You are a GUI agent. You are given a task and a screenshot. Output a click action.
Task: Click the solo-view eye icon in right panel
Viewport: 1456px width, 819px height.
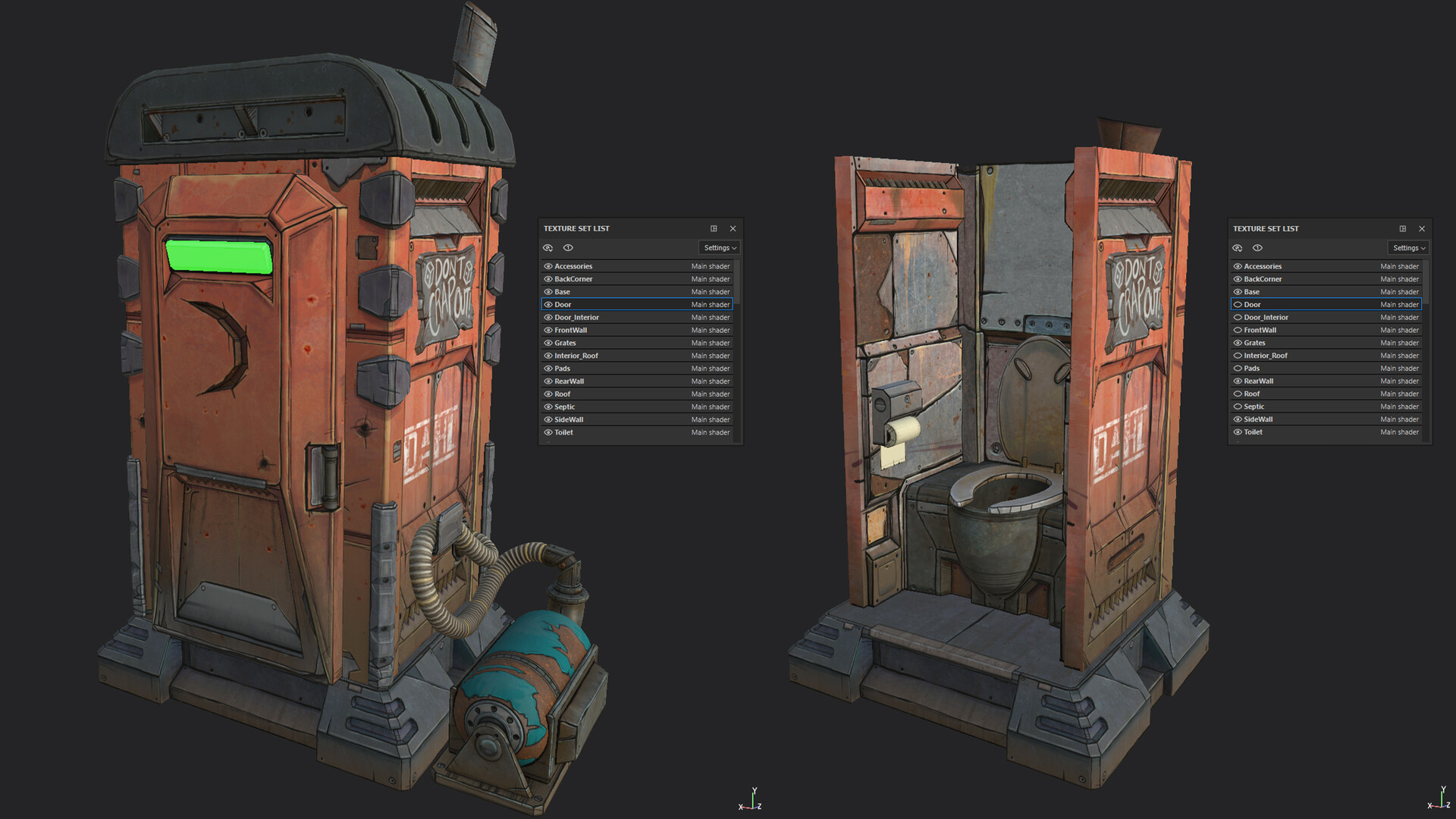(x=1258, y=247)
